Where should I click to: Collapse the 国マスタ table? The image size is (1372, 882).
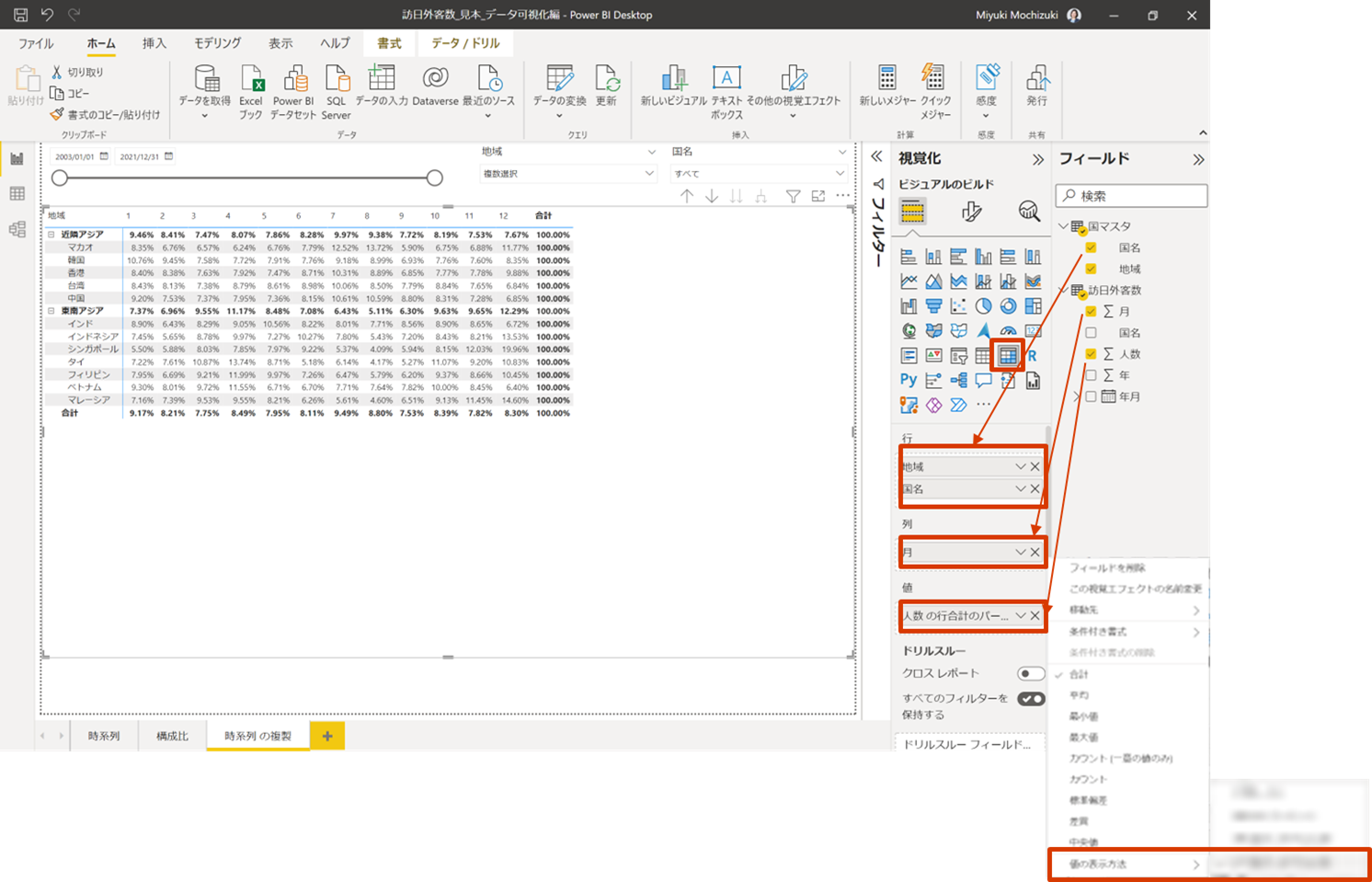[x=1063, y=226]
